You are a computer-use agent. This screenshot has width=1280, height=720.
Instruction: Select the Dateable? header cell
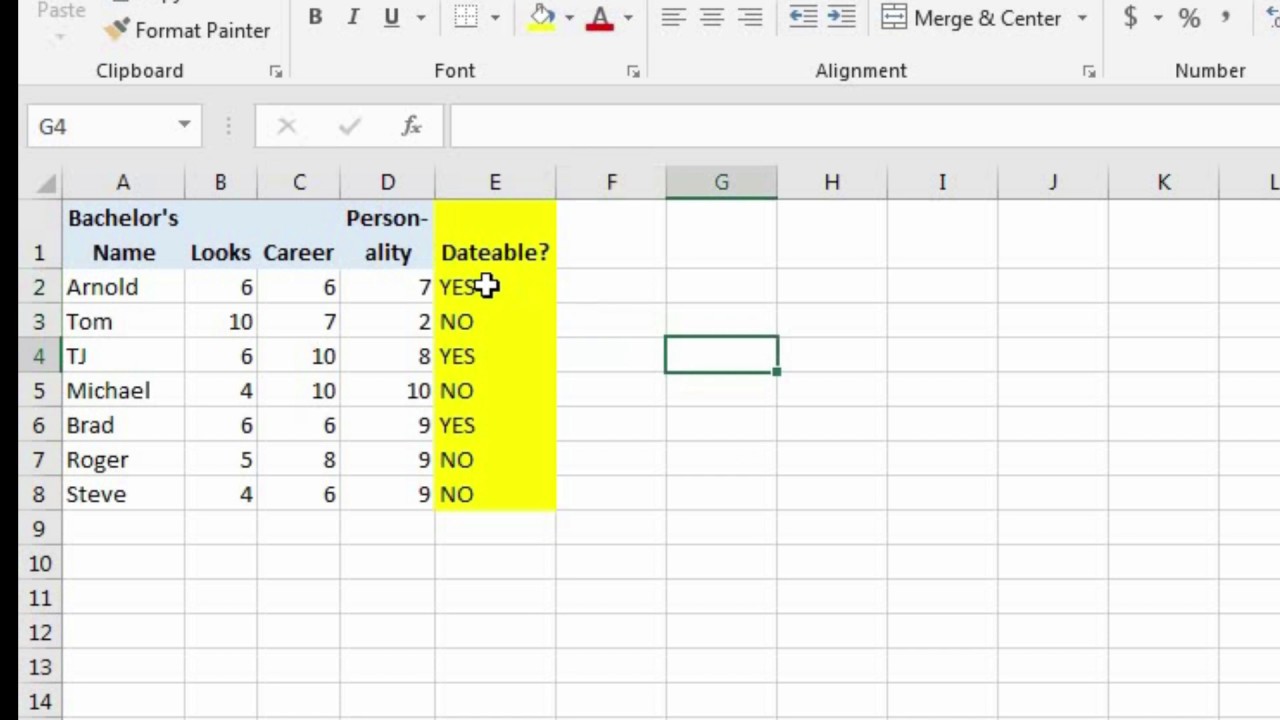495,235
